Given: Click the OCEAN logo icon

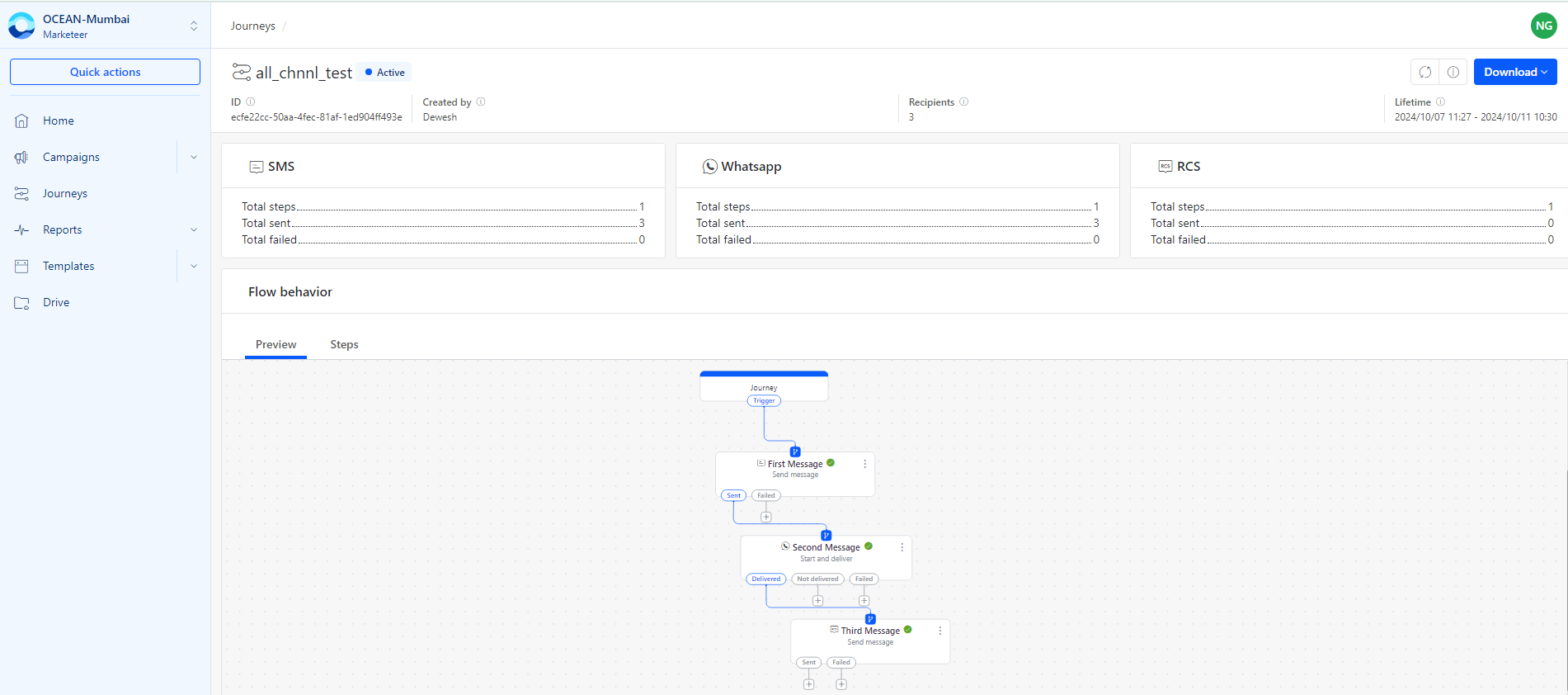Looking at the screenshot, I should coord(21,26).
